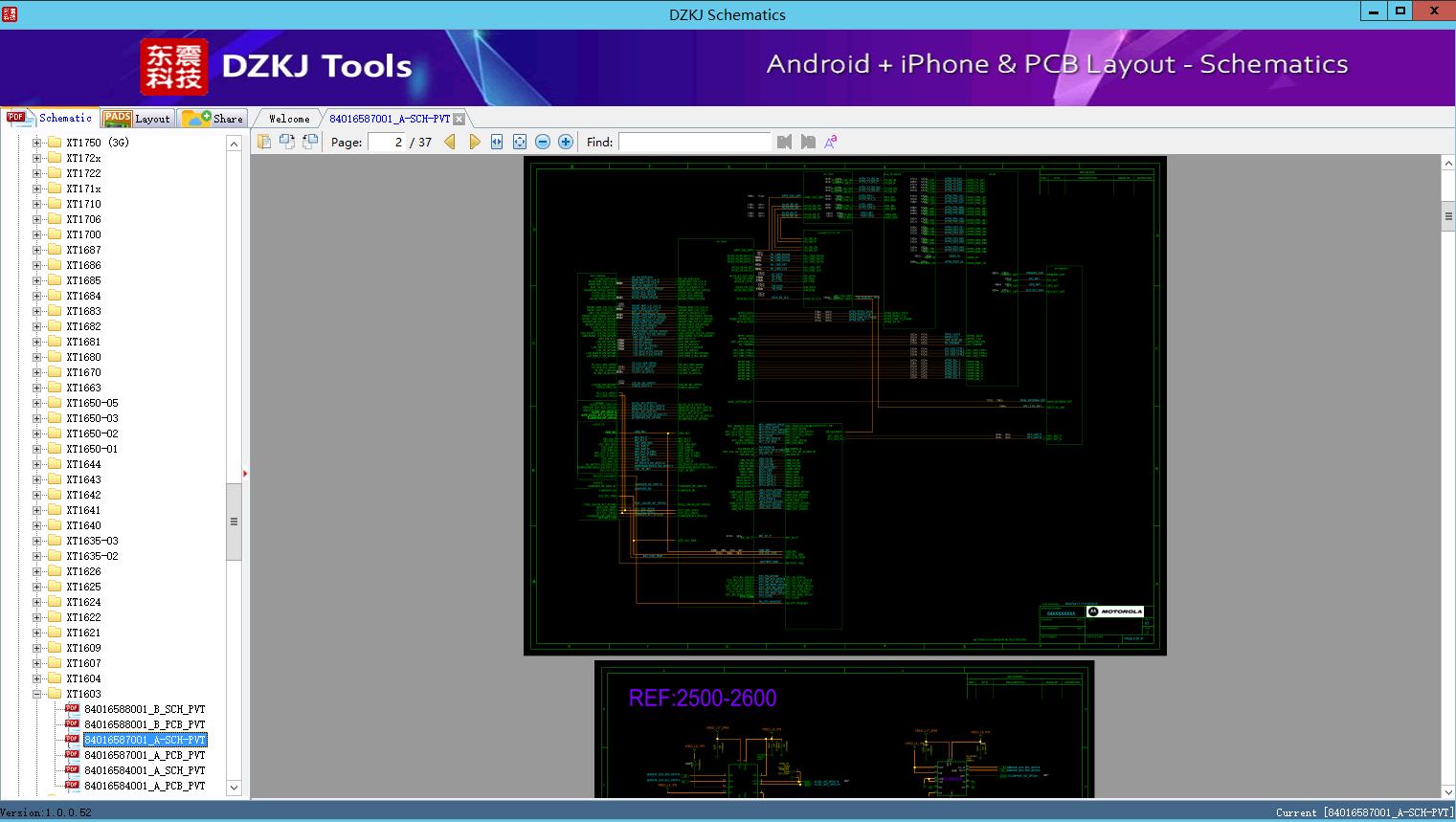
Task: Go to the next page arrow
Action: pos(474,142)
